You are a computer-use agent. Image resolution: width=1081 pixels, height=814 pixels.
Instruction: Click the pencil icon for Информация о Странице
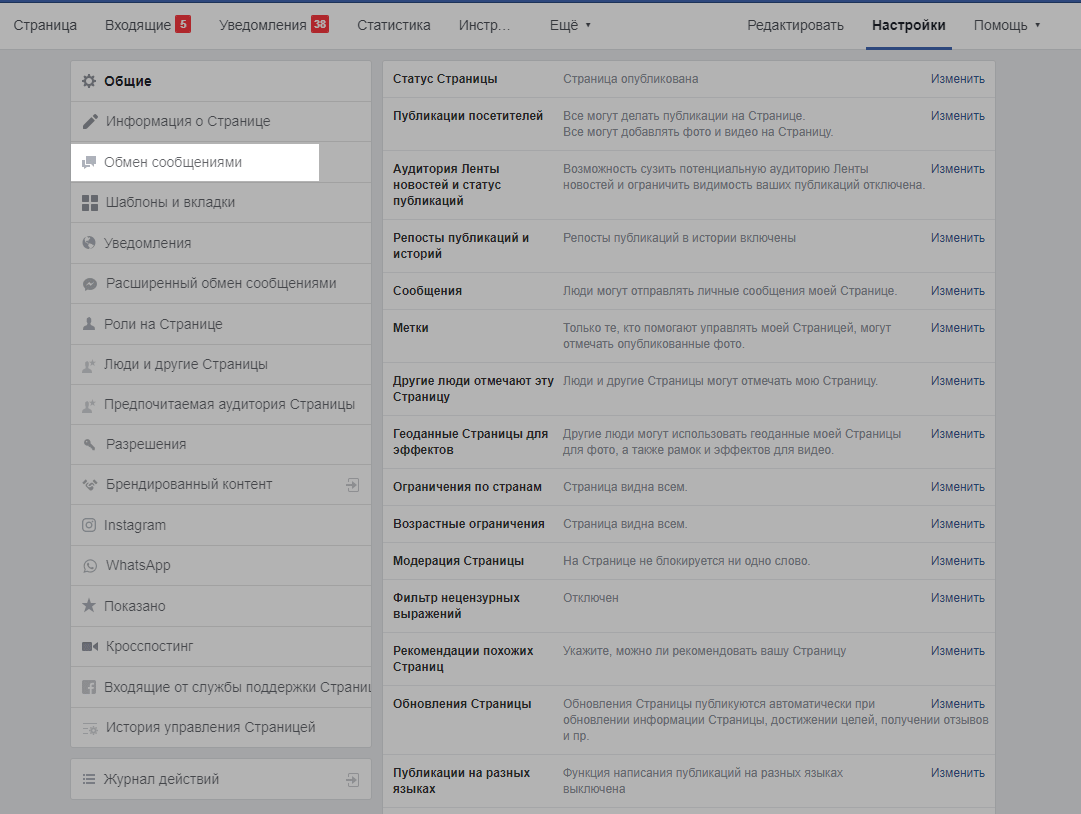click(89, 122)
